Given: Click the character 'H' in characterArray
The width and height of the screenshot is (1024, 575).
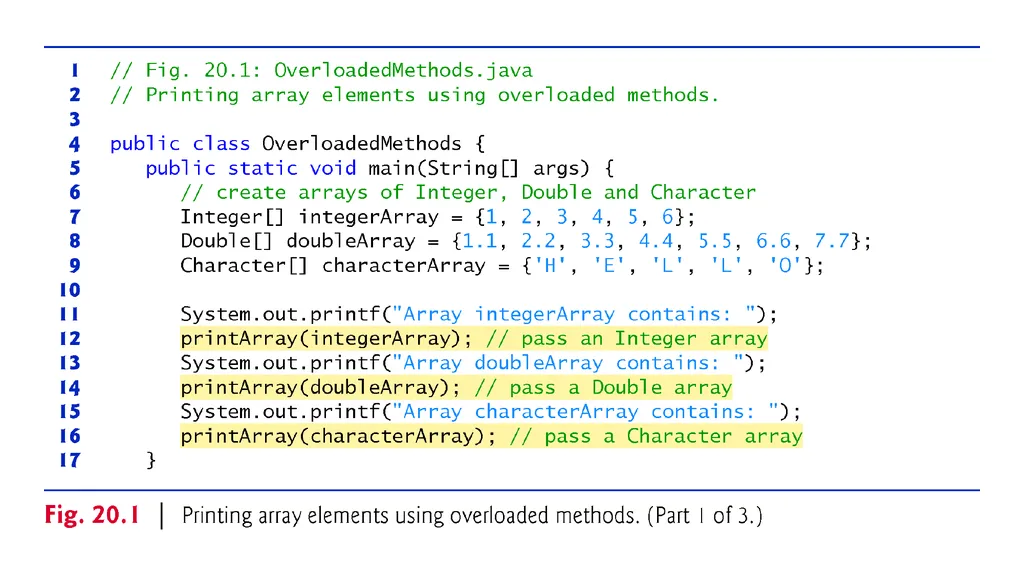Looking at the screenshot, I should (x=550, y=266).
